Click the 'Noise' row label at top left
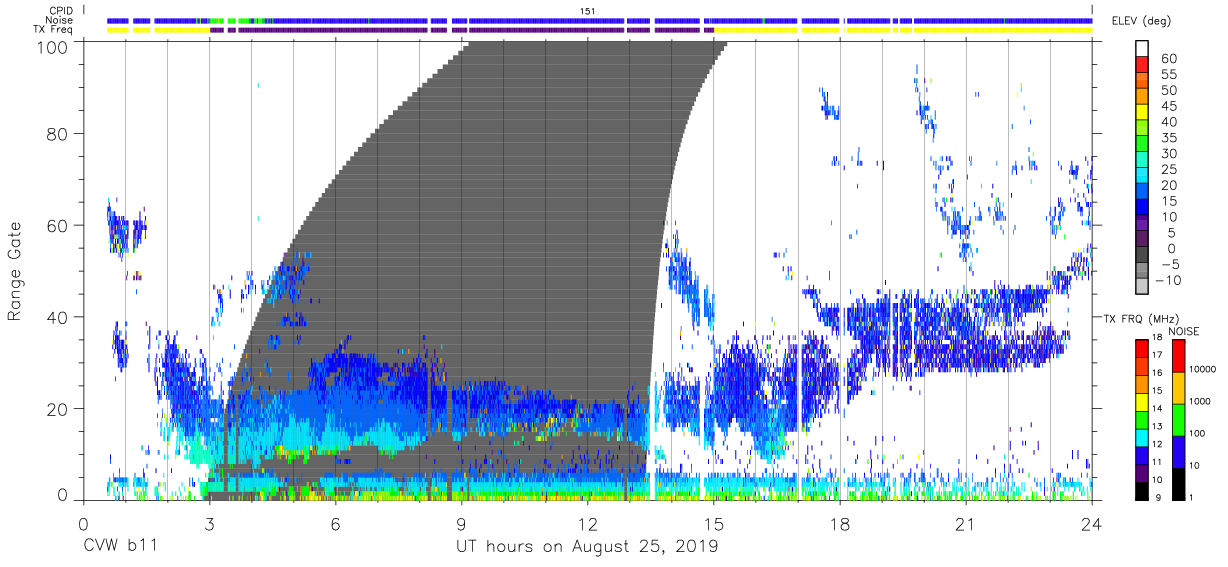Screen dimensions: 1228x567 (x=59, y=20)
